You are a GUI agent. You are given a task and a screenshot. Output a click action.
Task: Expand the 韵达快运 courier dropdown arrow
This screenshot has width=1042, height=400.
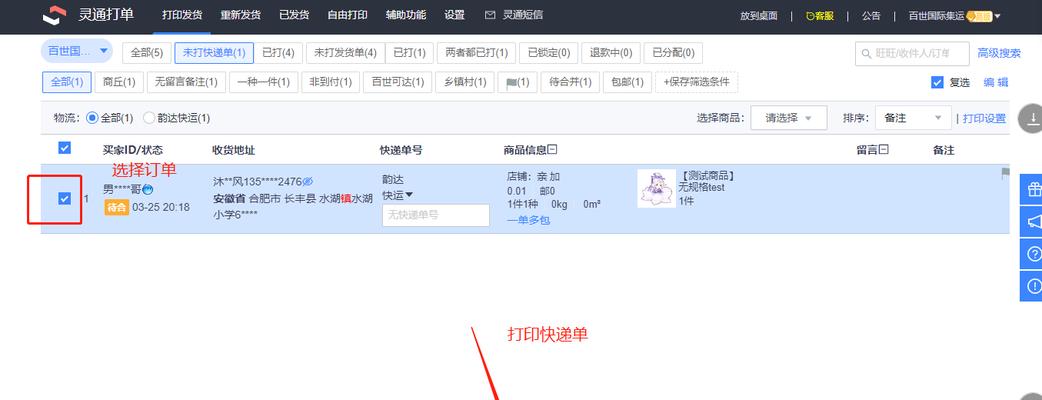coord(409,195)
